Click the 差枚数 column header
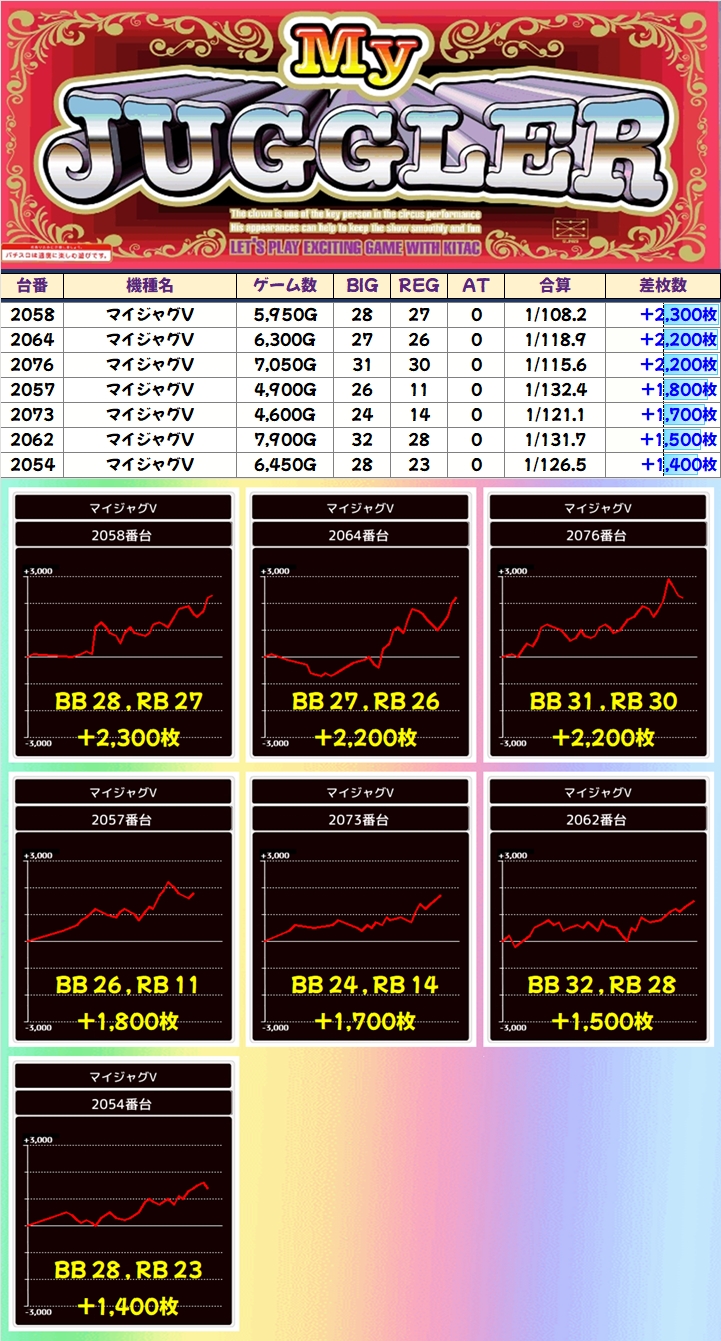 point(662,285)
